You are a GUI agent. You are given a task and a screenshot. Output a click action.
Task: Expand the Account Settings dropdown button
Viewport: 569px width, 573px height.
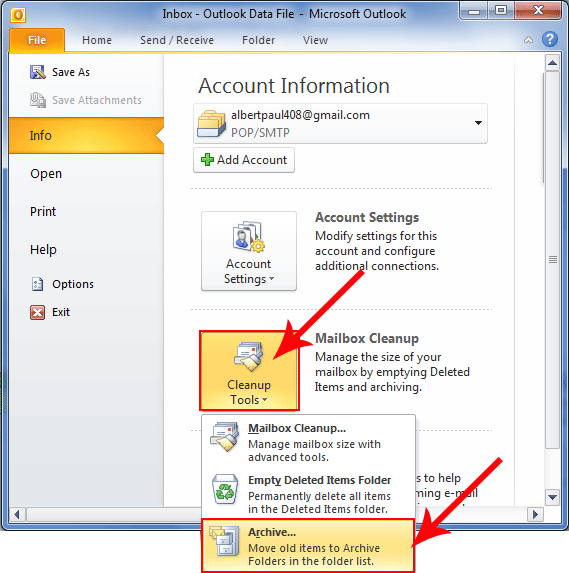pos(249,251)
